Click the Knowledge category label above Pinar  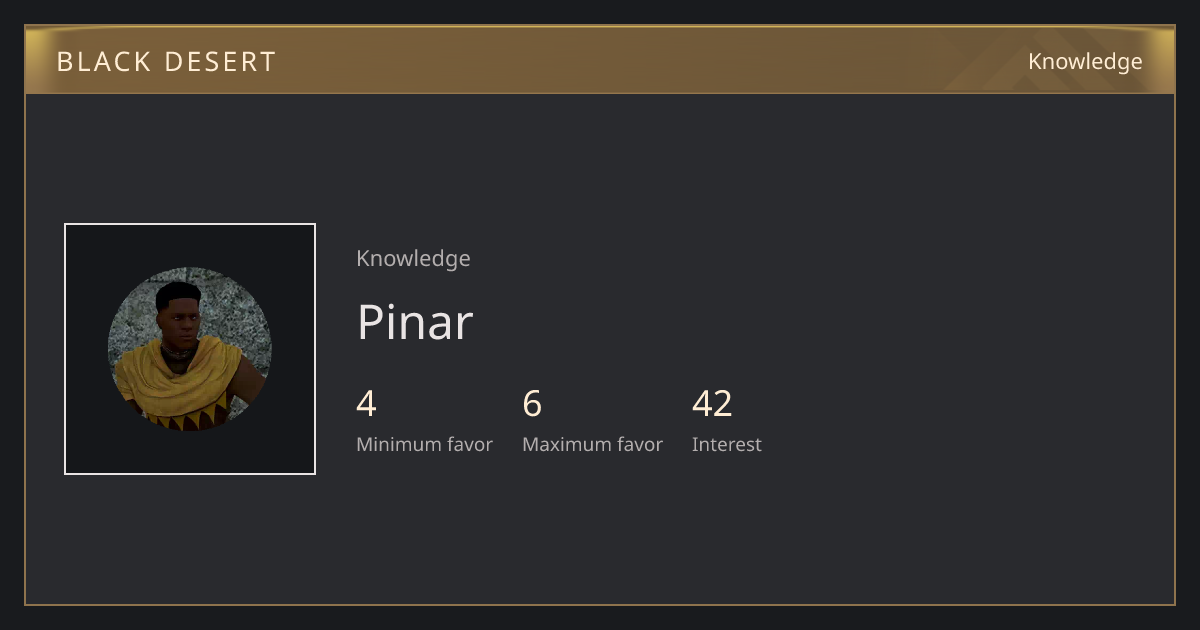[x=413, y=258]
